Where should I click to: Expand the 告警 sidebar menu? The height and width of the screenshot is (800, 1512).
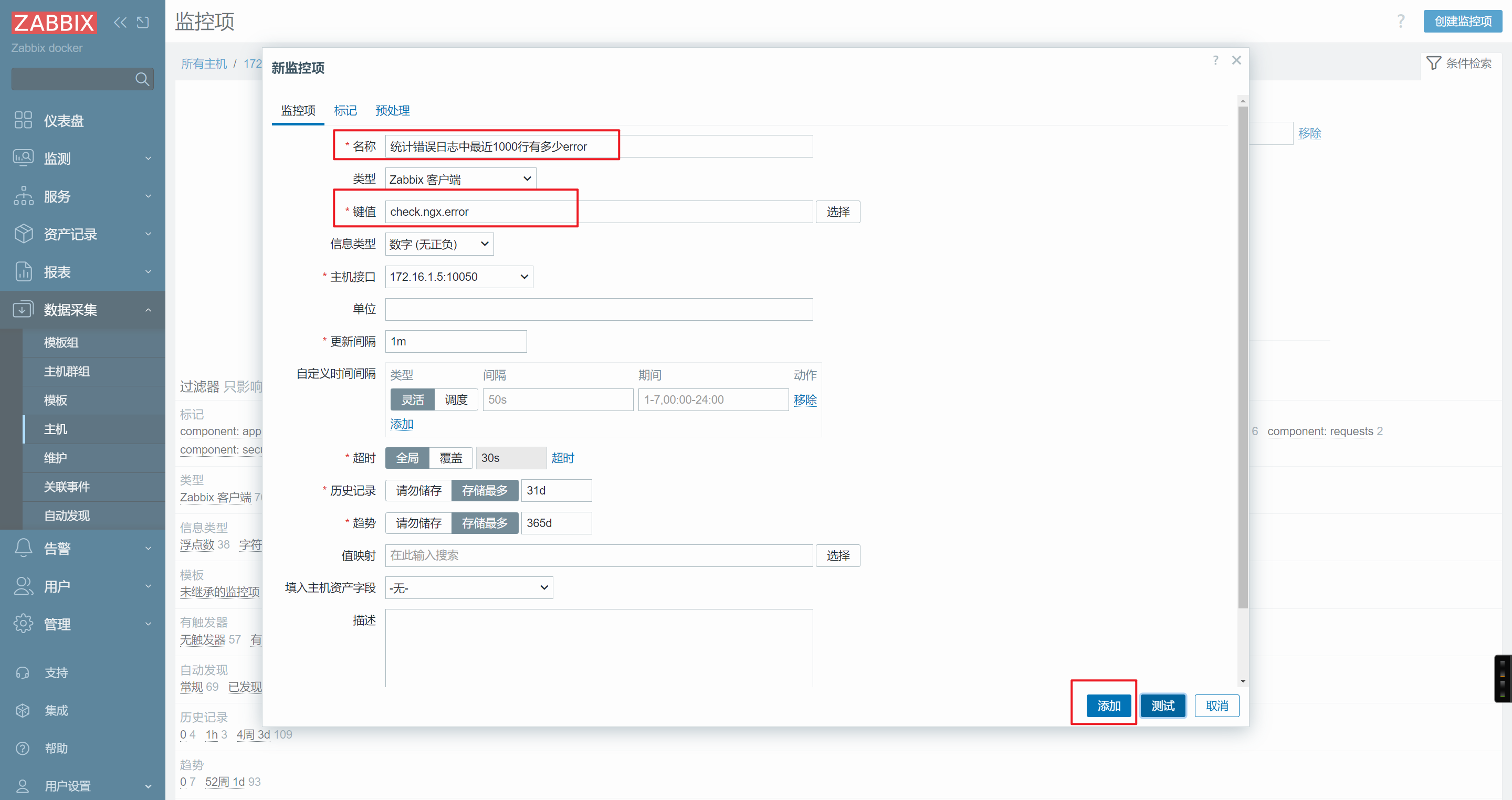pyautogui.click(x=148, y=548)
